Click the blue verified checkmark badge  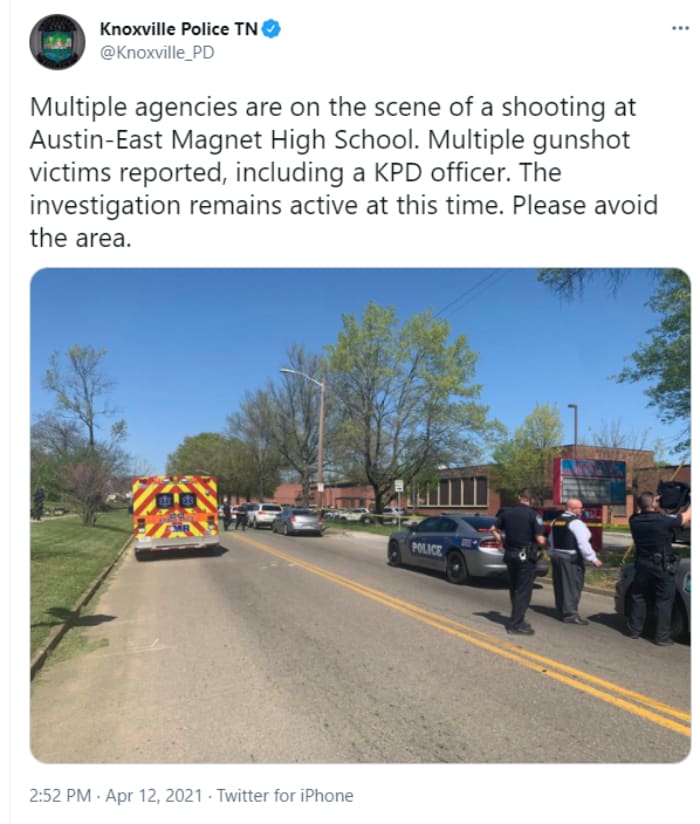click(271, 29)
